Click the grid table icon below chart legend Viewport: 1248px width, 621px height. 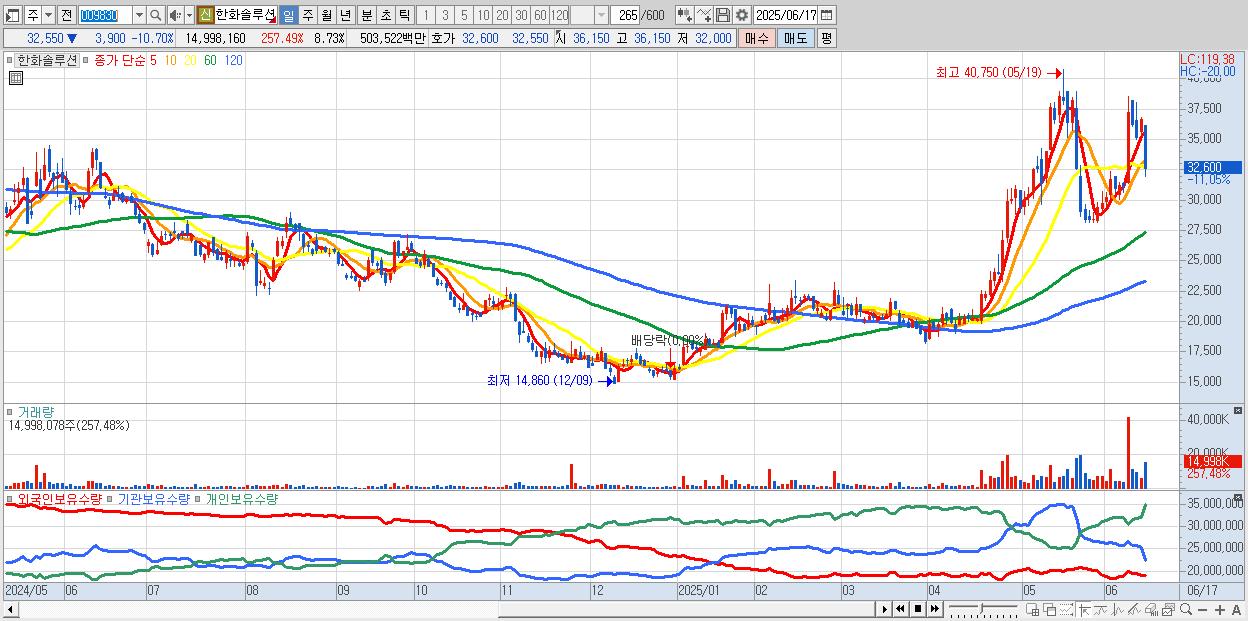pos(15,78)
